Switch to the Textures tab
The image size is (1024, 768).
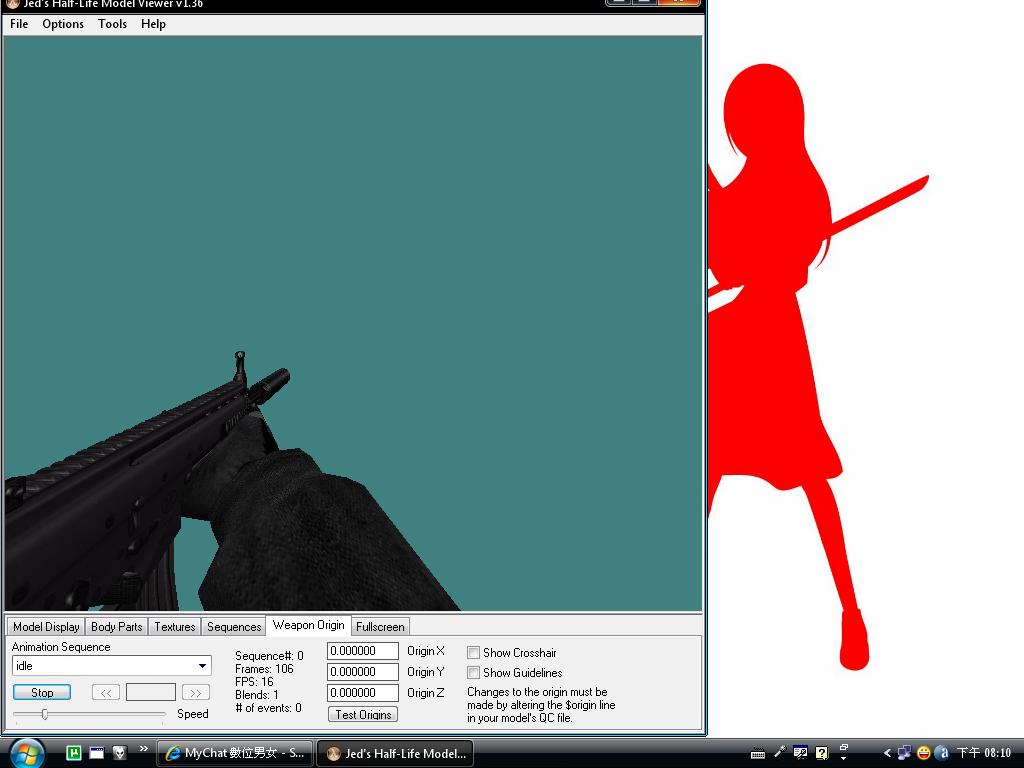[x=174, y=626]
